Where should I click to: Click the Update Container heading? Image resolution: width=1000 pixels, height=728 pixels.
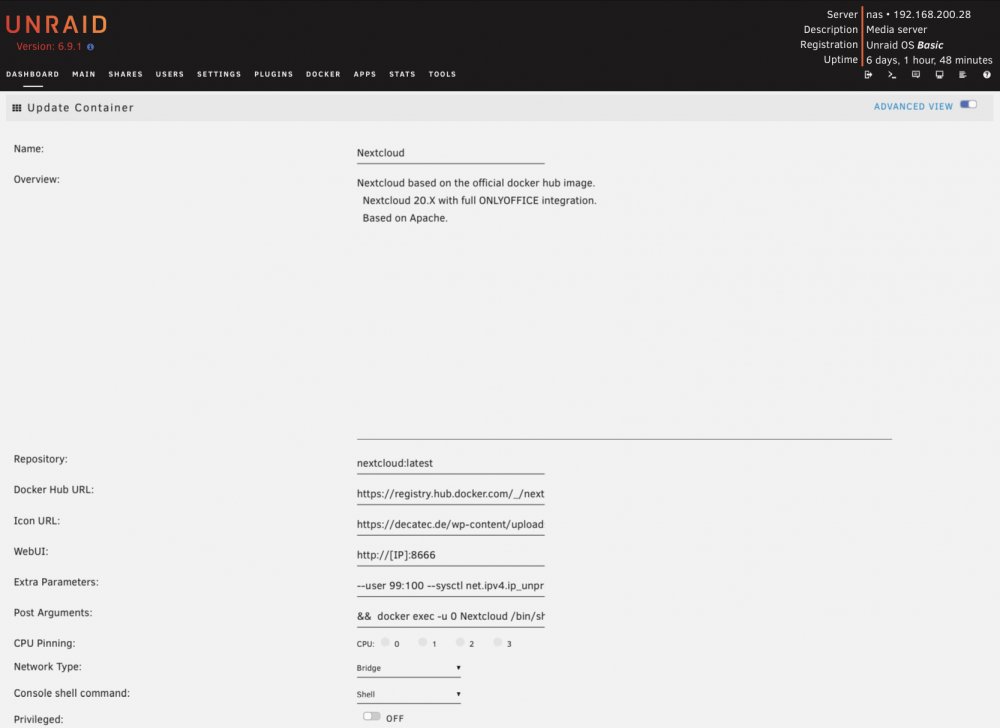click(80, 108)
